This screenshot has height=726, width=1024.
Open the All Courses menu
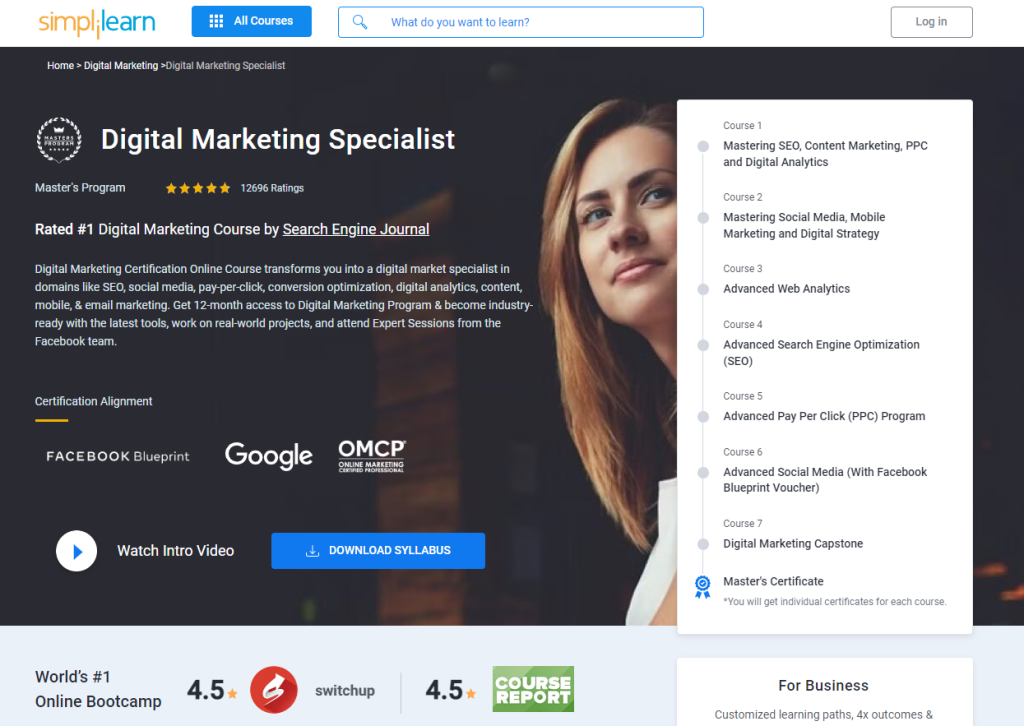[x=251, y=20]
